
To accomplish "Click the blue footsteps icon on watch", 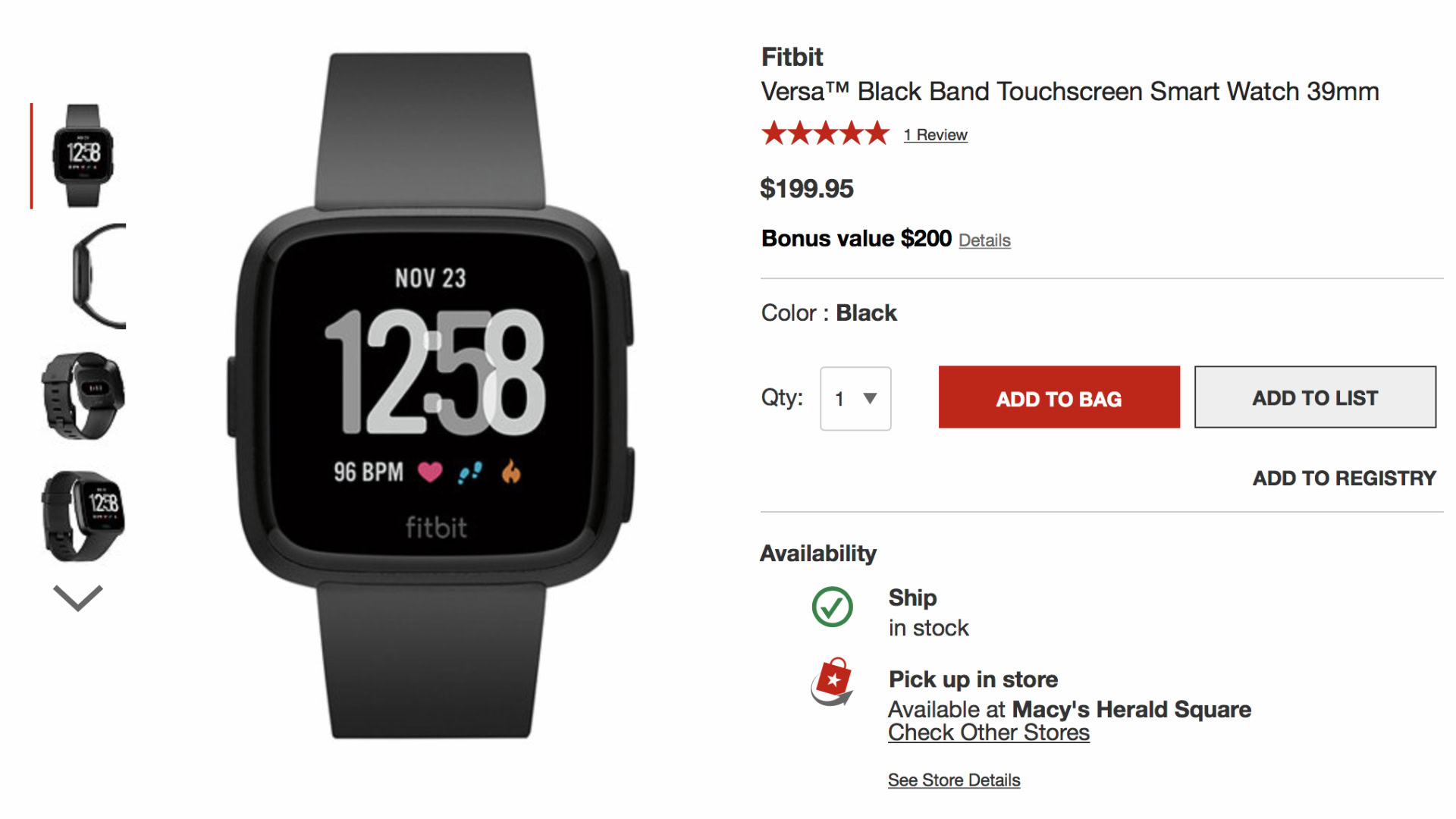I will click(470, 472).
